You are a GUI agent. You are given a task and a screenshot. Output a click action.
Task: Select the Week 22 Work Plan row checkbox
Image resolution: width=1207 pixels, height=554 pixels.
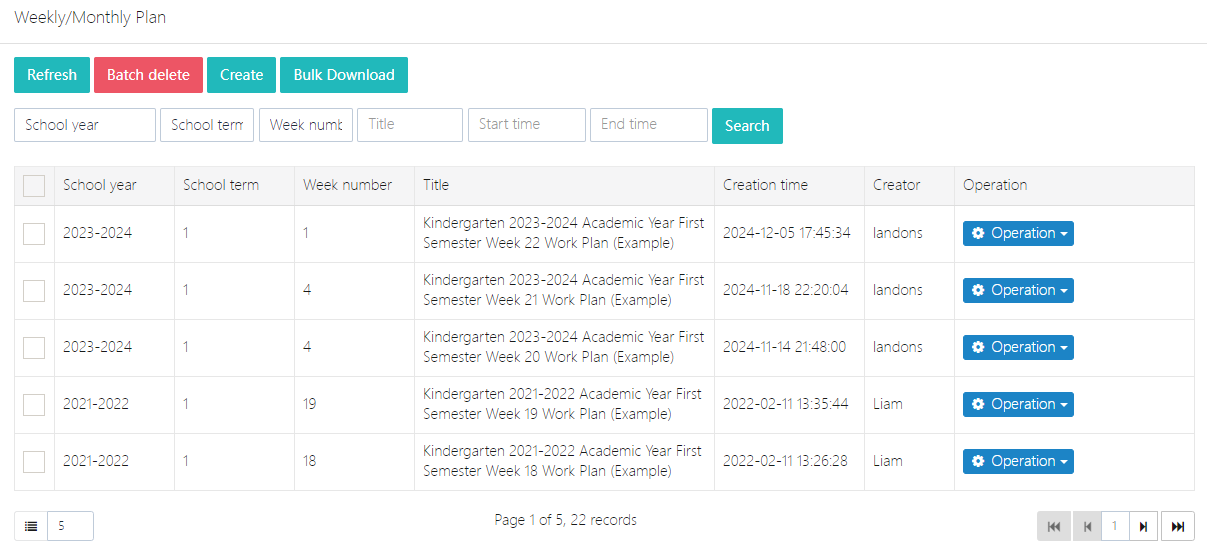point(34,234)
